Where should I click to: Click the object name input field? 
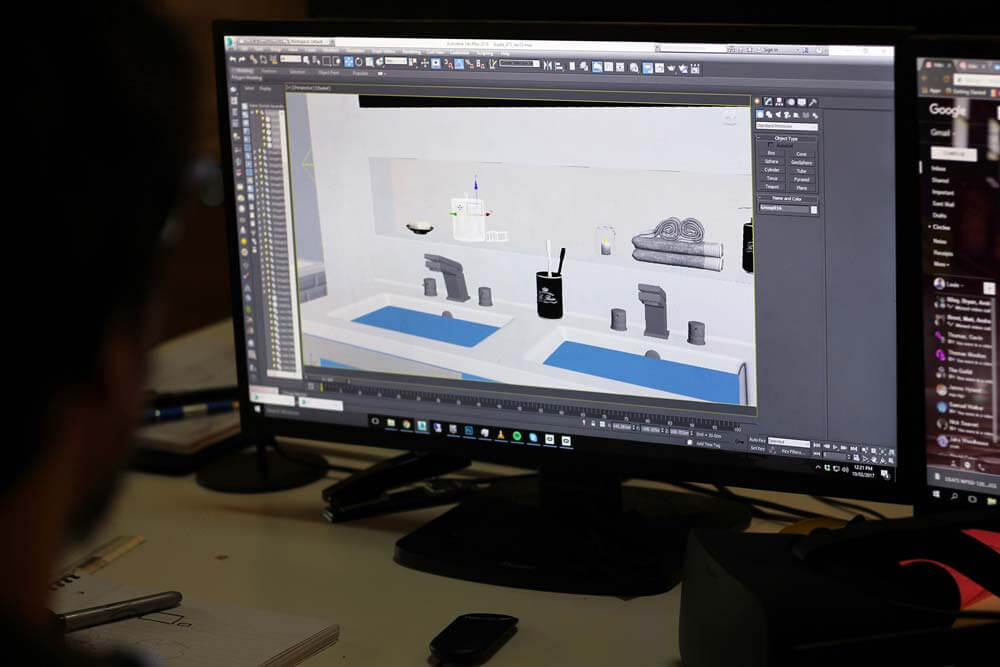point(784,208)
